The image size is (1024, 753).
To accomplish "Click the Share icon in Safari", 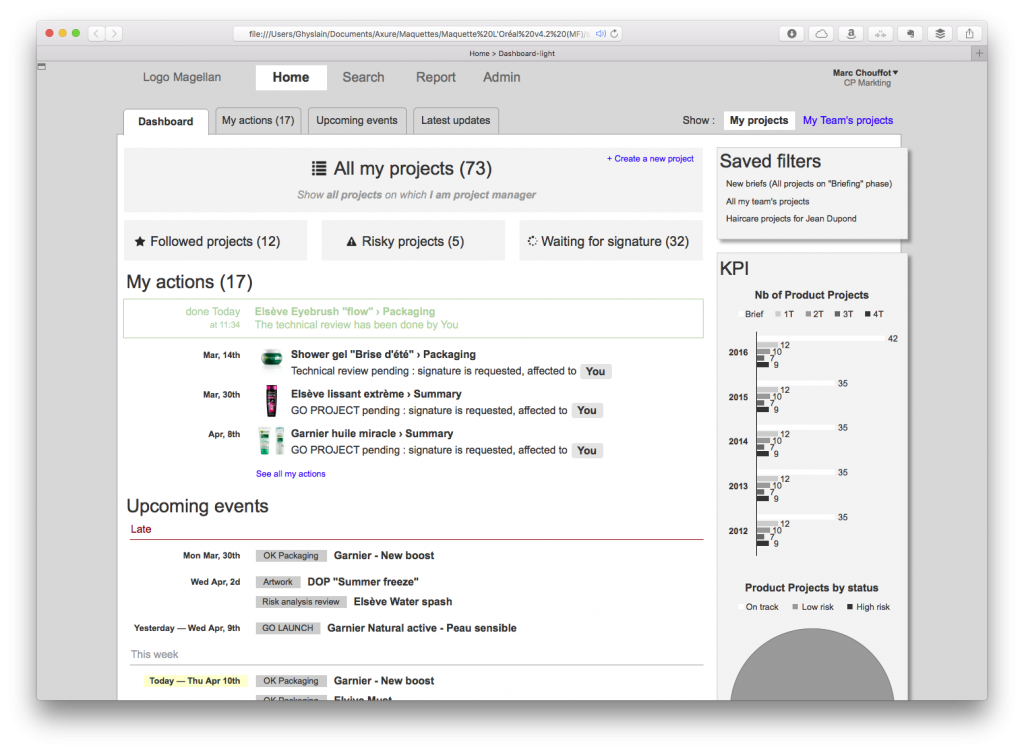I will pyautogui.click(x=970, y=33).
